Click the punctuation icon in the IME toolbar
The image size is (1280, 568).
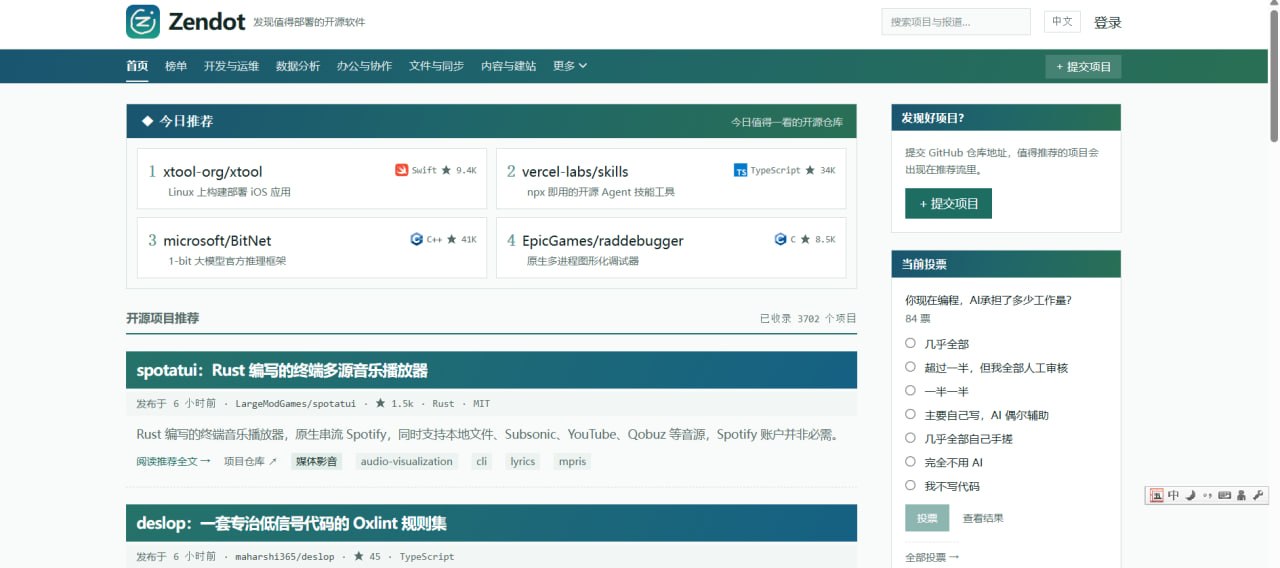[x=1207, y=495]
